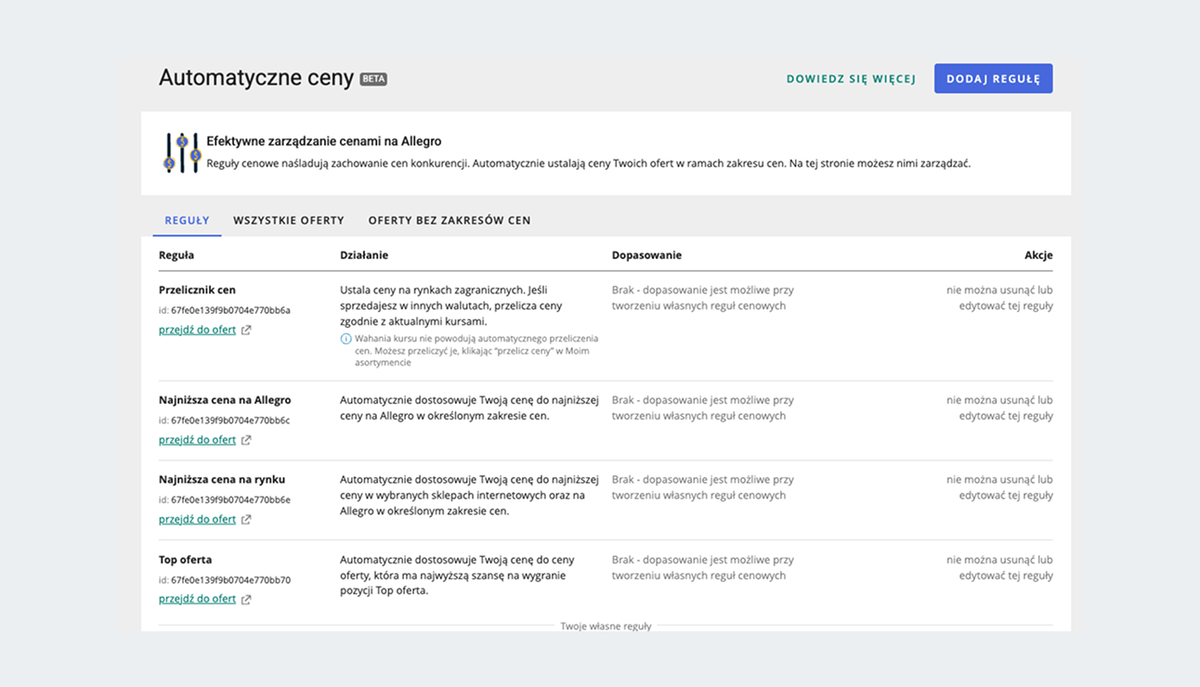
Task: Click the Automatyczne ceny page heading
Action: tap(256, 78)
